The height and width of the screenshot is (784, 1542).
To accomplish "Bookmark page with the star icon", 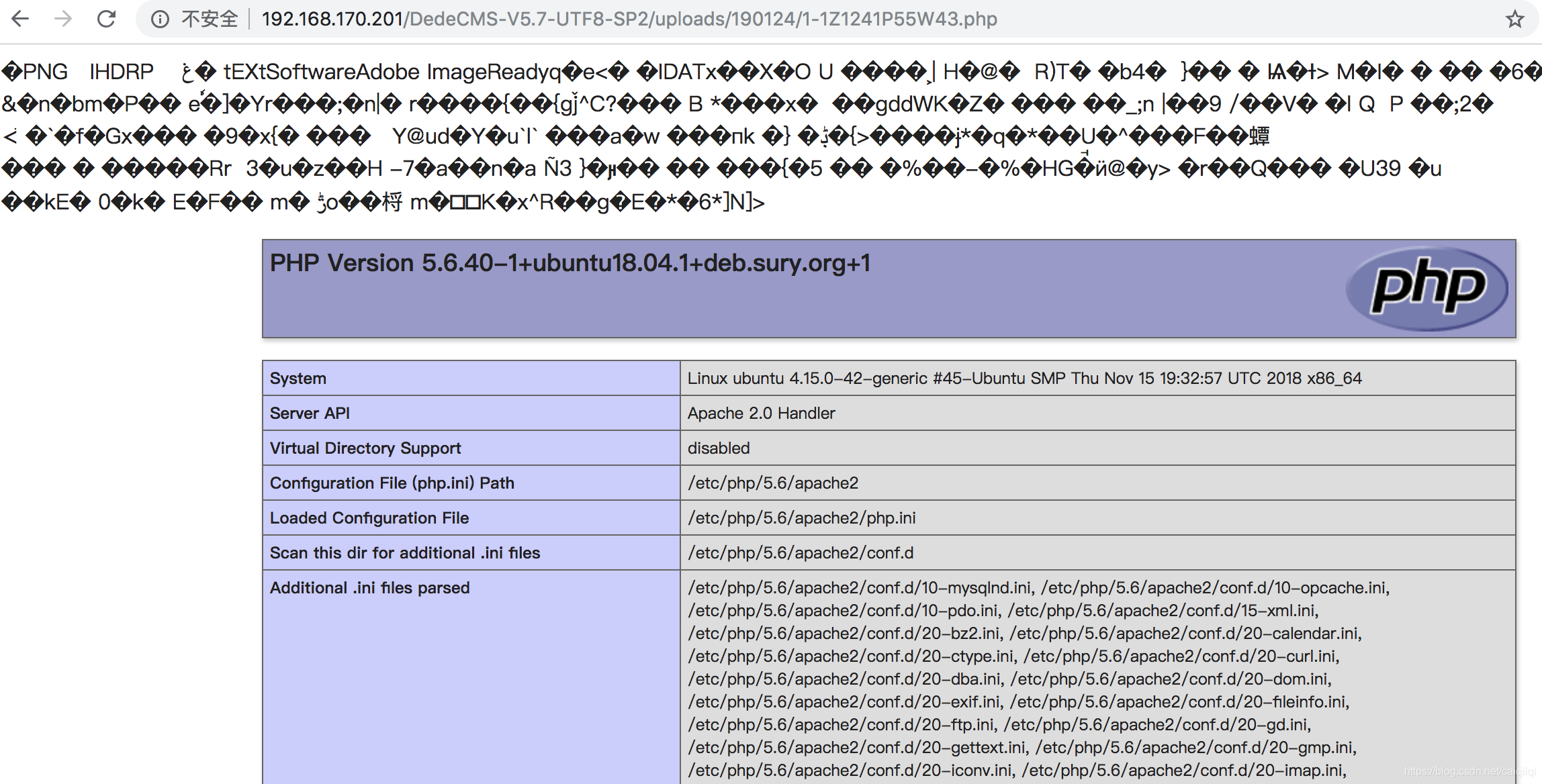I will coord(1514,19).
